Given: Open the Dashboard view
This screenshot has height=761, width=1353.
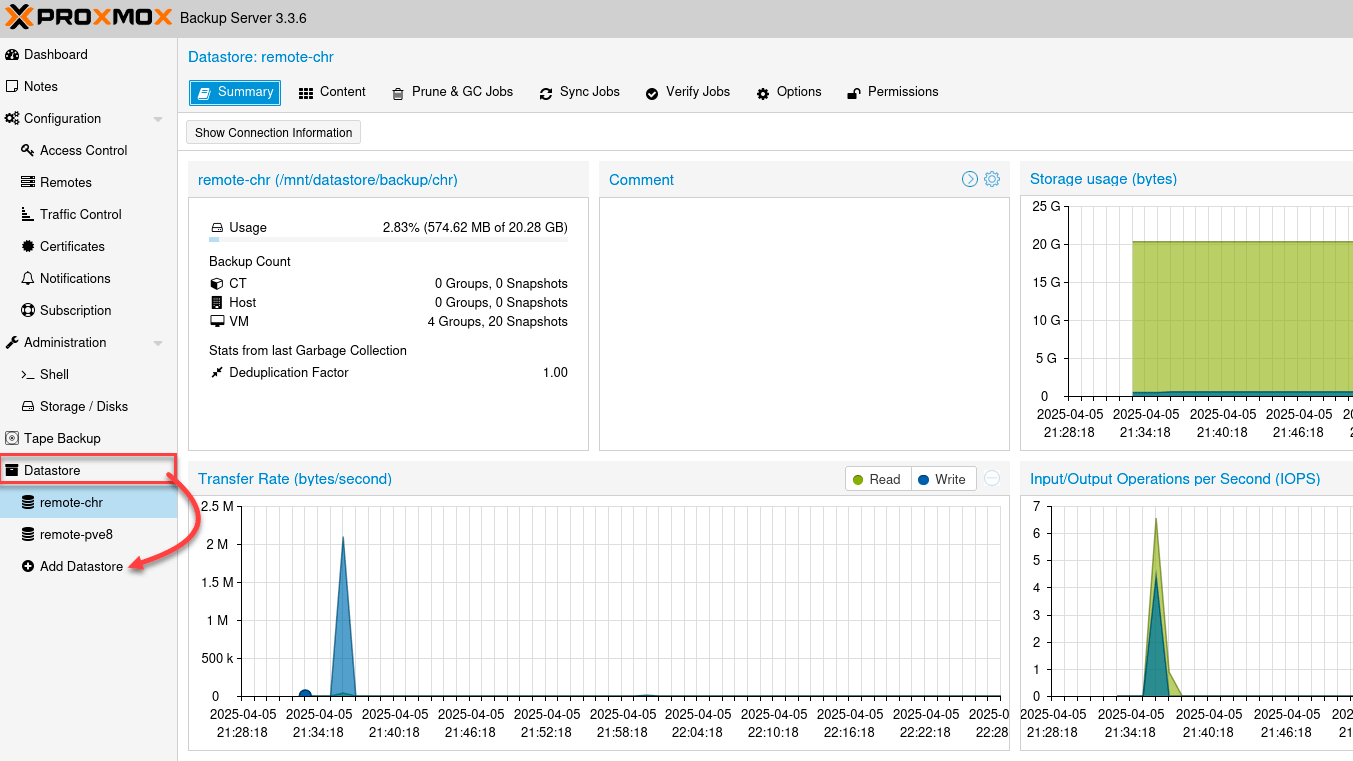Looking at the screenshot, I should [x=55, y=54].
